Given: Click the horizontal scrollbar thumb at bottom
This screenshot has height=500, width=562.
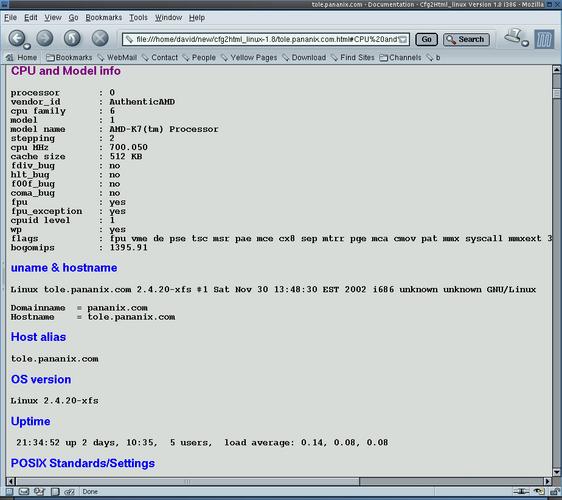Looking at the screenshot, I should [x=188, y=481].
